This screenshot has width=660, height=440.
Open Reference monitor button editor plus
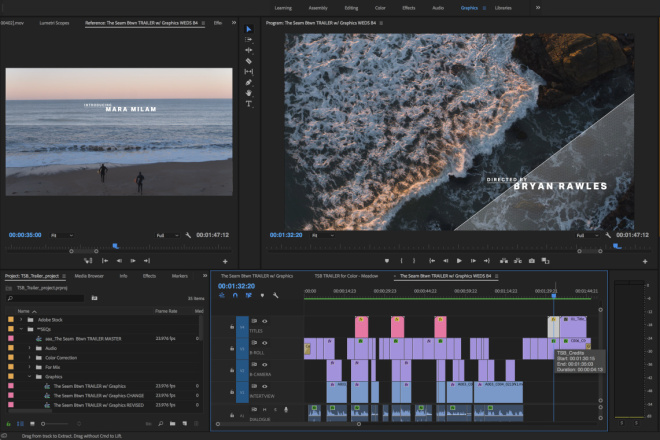(x=225, y=261)
